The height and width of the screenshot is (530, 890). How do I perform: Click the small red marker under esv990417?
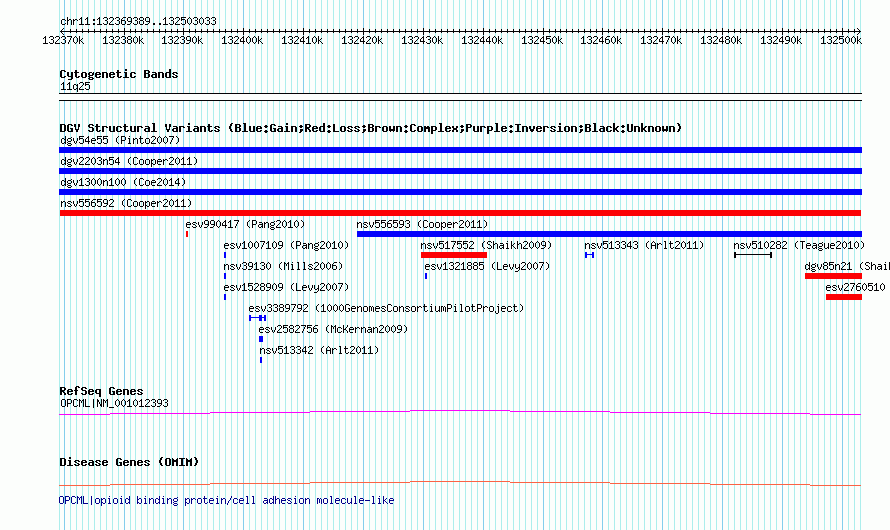[x=187, y=234]
